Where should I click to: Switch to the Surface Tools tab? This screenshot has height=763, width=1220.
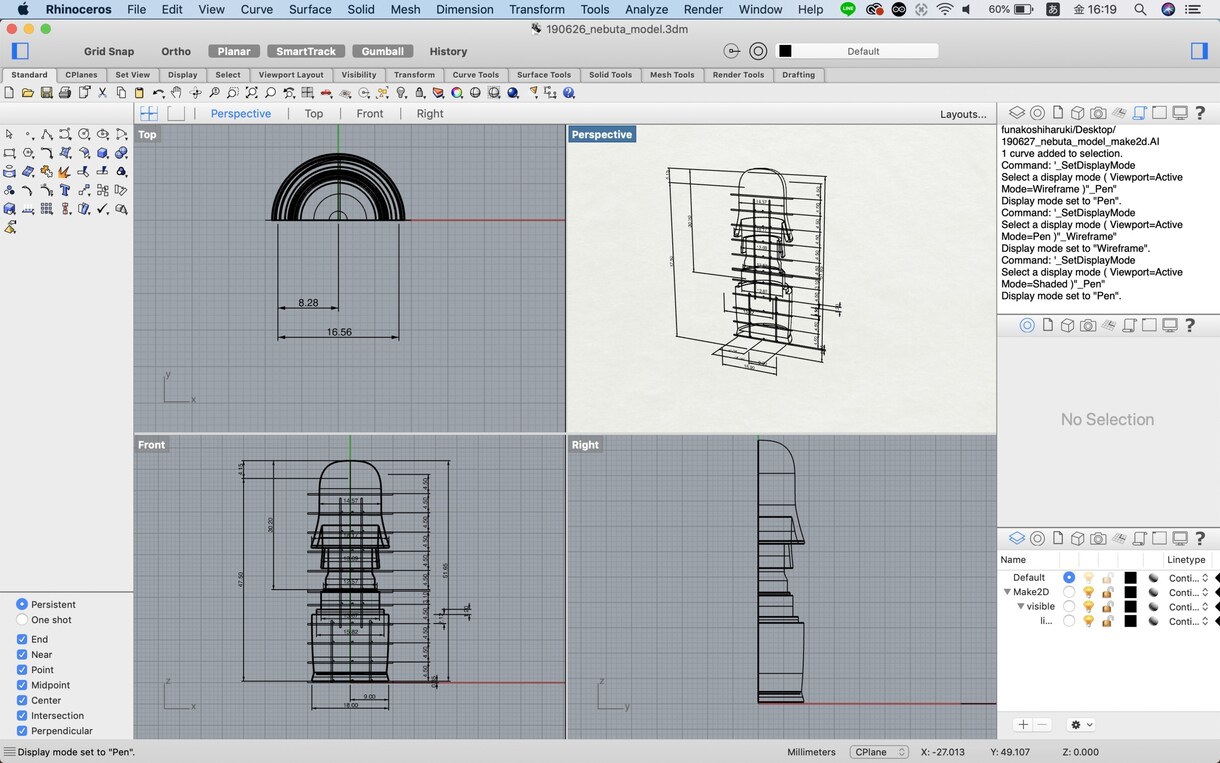click(544, 75)
